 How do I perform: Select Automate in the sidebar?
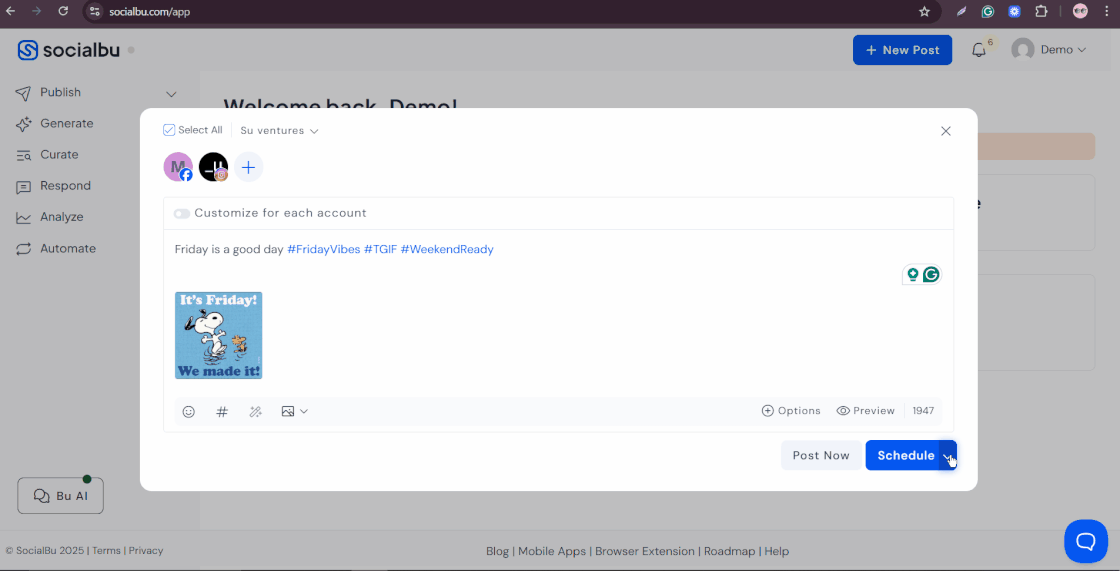click(67, 248)
